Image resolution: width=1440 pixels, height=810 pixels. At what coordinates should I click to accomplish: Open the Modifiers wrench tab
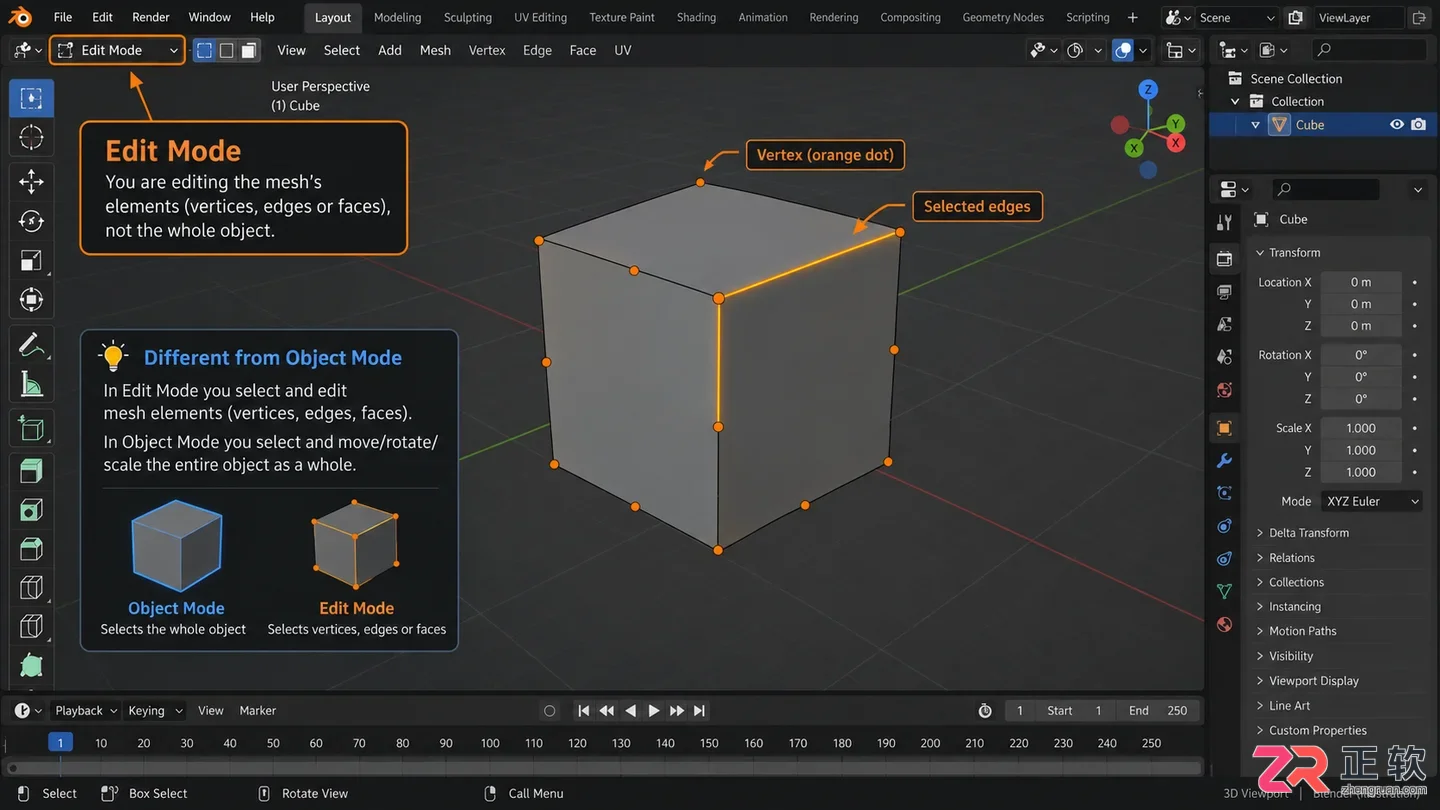coord(1224,460)
